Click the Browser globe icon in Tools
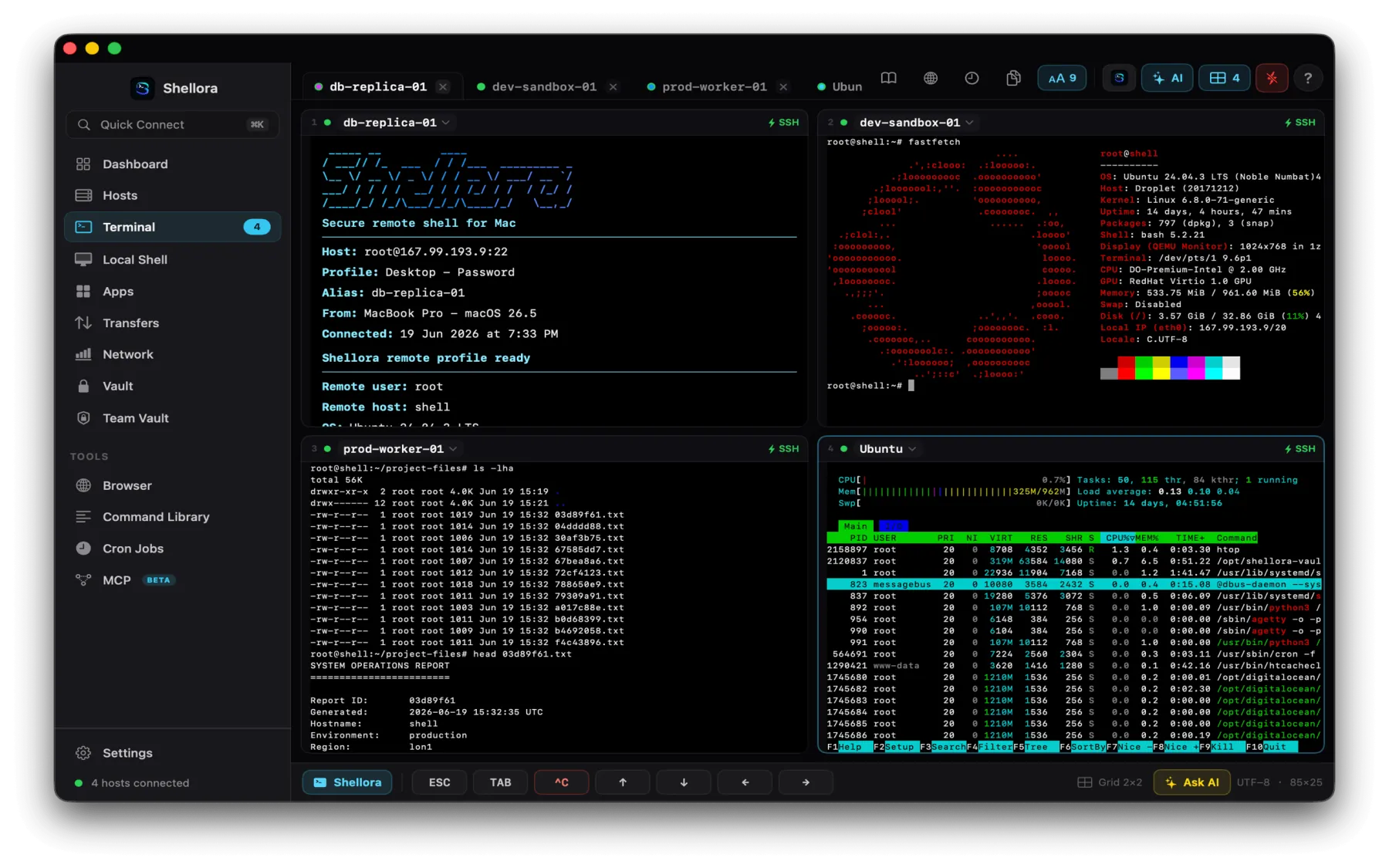This screenshot has height=868, width=1389. pos(83,485)
